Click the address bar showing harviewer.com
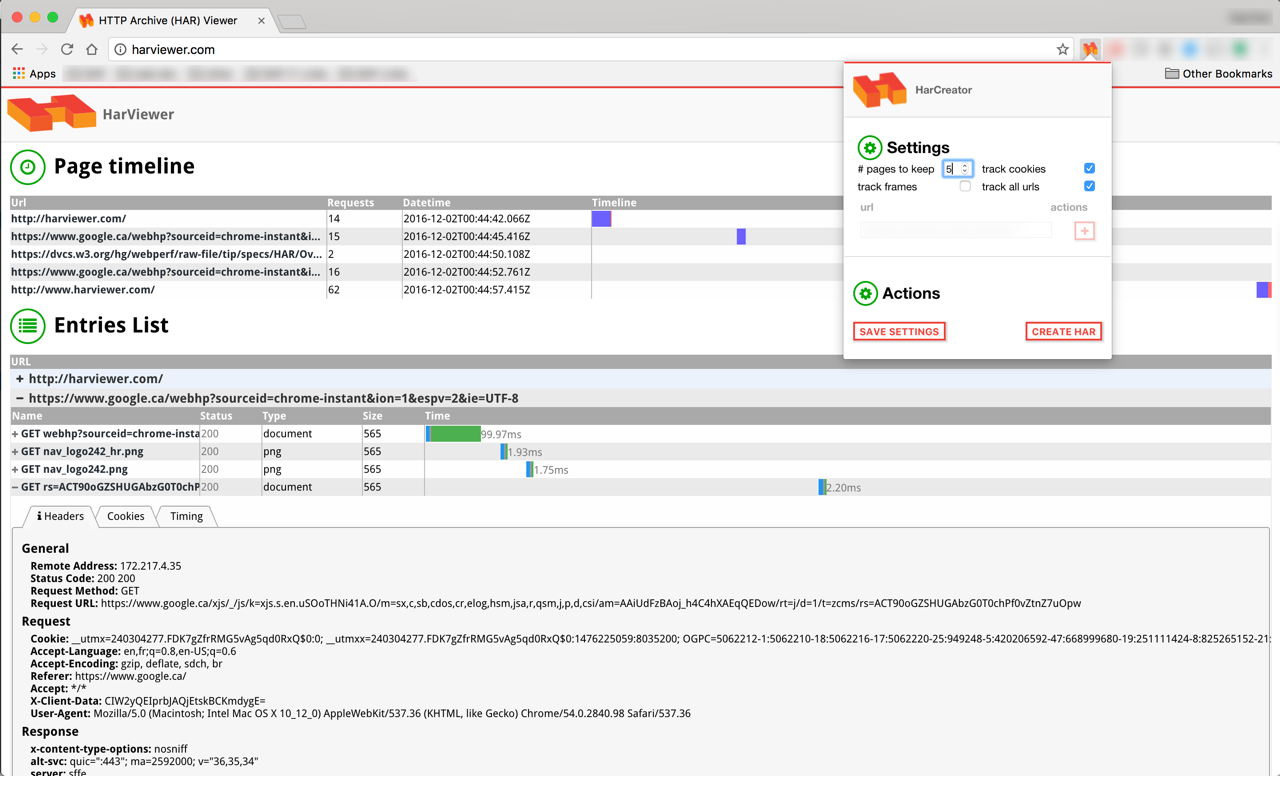1280x800 pixels. [x=590, y=49]
